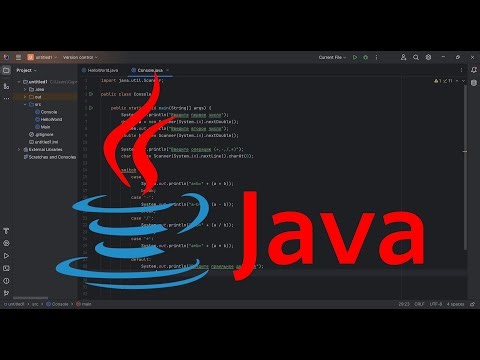Open the Database tool window icon

474,83
